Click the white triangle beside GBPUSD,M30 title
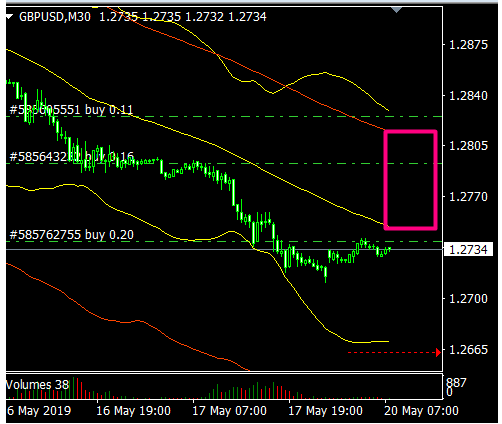This screenshot has height=424, width=502. coord(9,16)
